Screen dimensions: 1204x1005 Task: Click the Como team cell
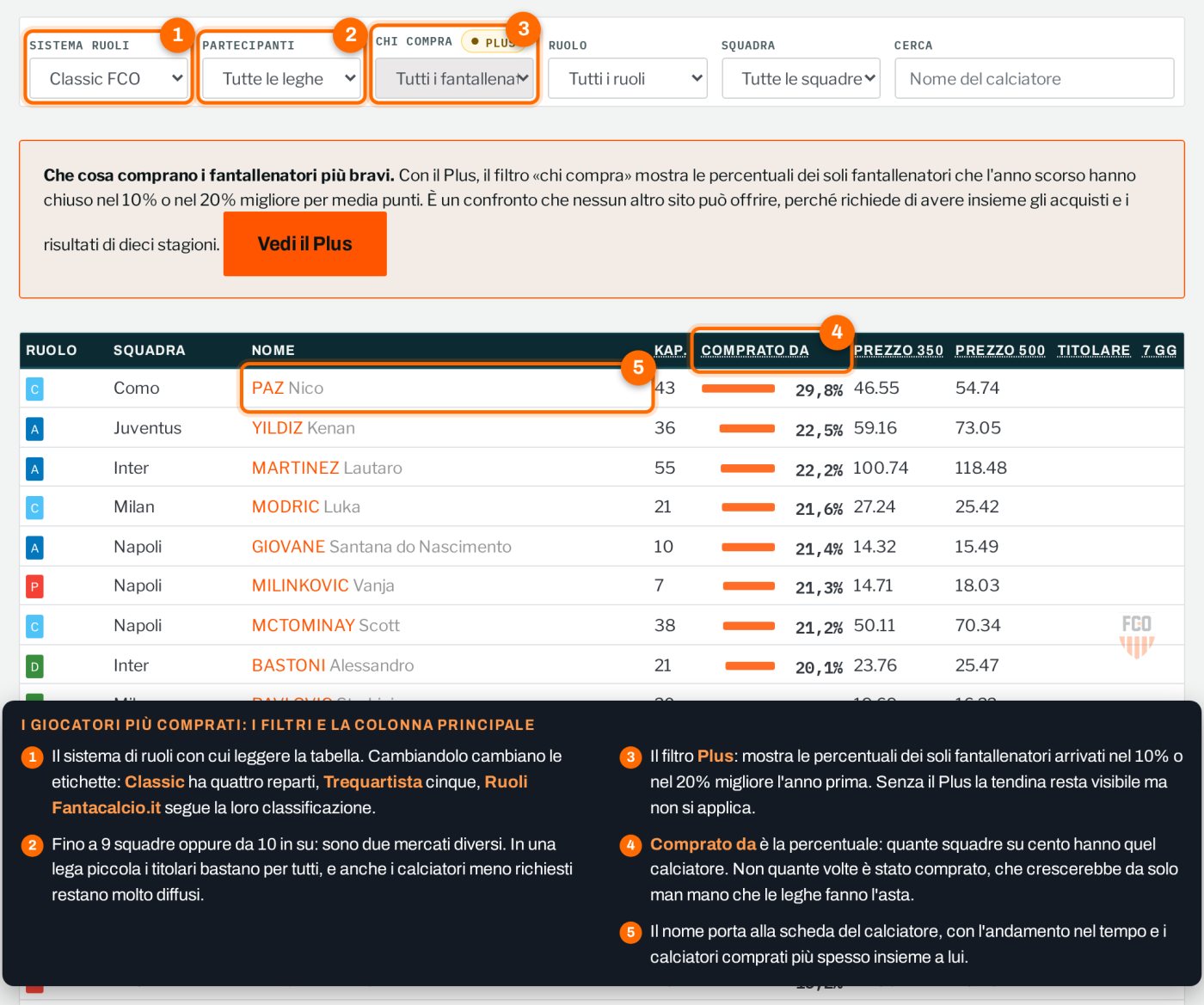tap(137, 389)
